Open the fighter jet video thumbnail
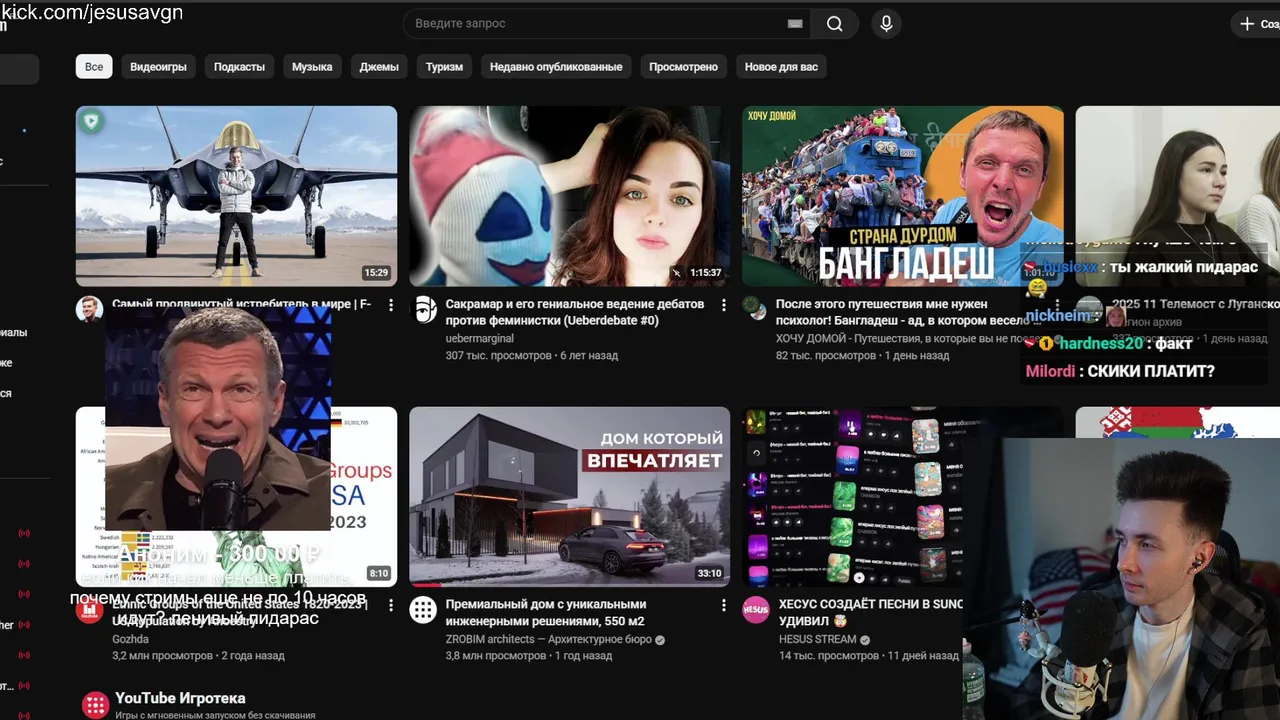 236,196
